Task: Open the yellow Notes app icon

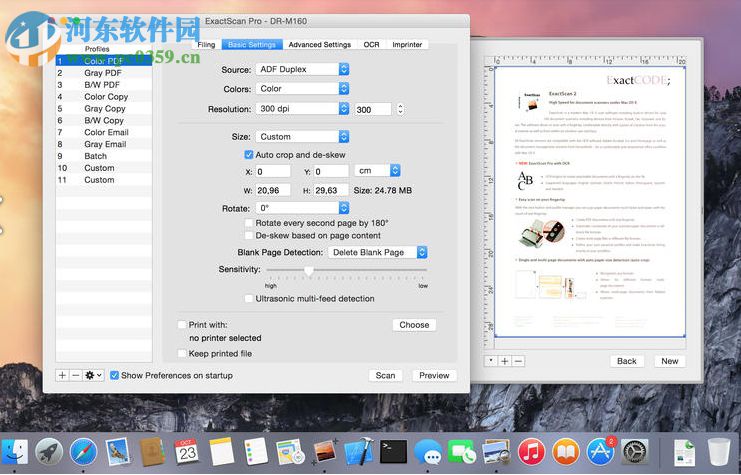Action: pyautogui.click(x=222, y=451)
